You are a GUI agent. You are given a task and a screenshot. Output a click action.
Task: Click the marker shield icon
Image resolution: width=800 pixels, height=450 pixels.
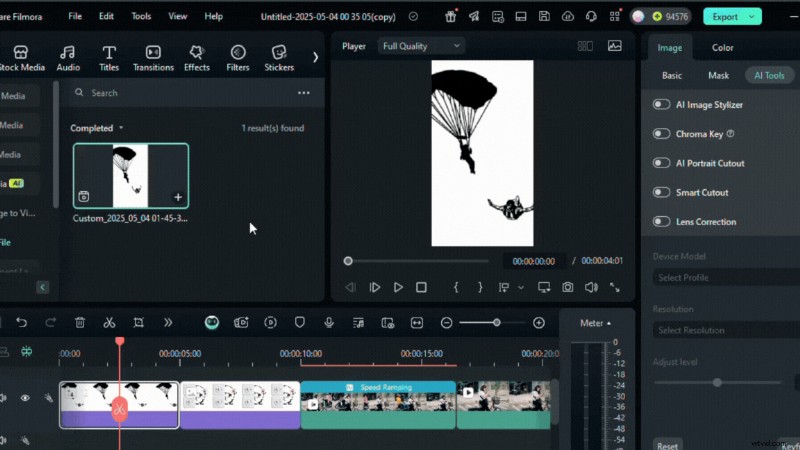pyautogui.click(x=299, y=322)
